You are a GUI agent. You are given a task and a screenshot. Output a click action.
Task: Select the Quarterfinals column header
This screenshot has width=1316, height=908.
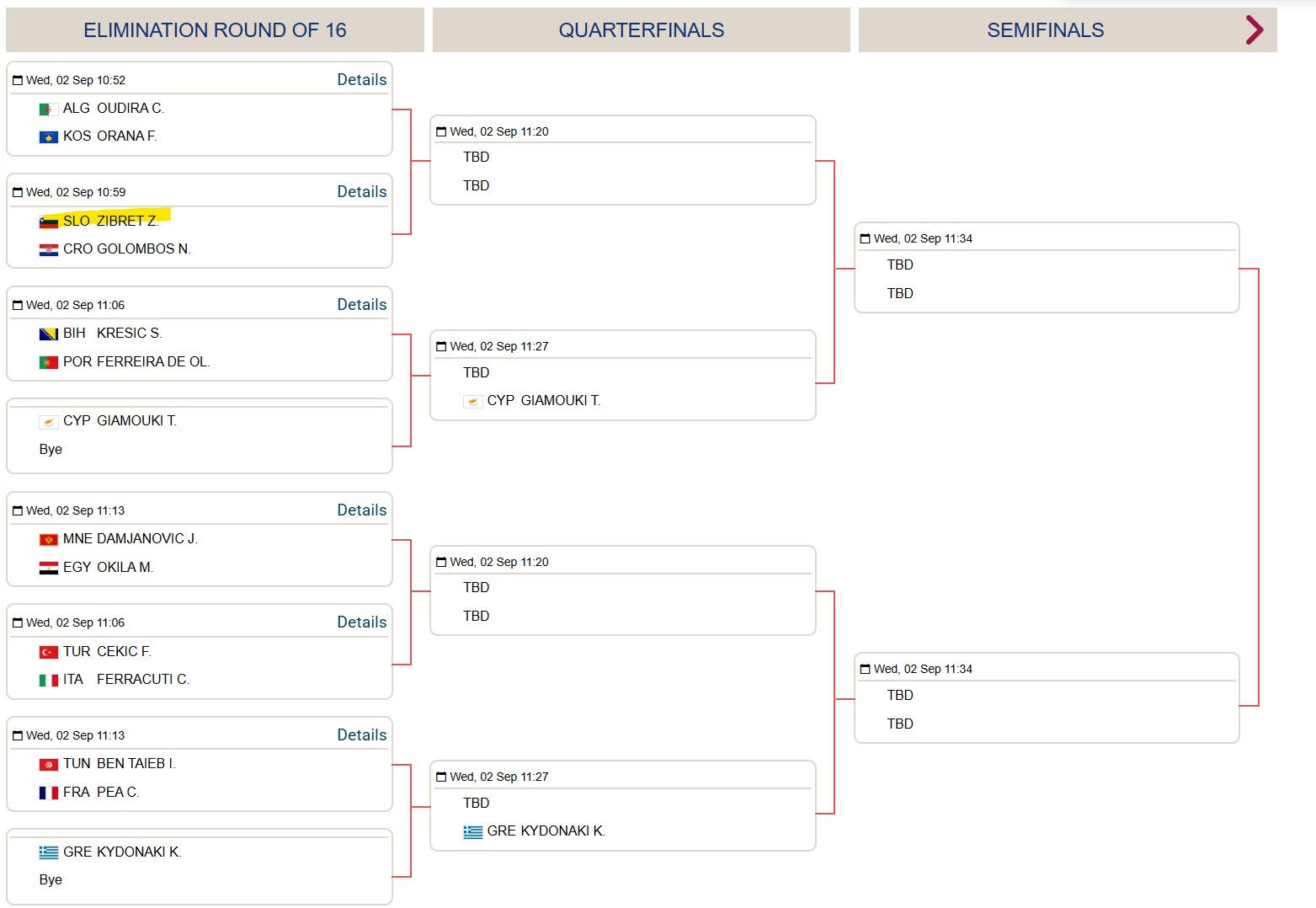tap(642, 30)
